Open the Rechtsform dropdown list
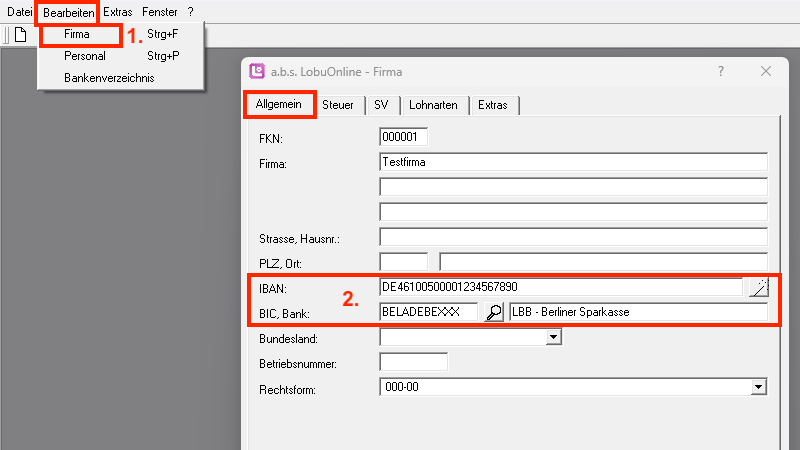The height and width of the screenshot is (450, 800). (x=758, y=386)
